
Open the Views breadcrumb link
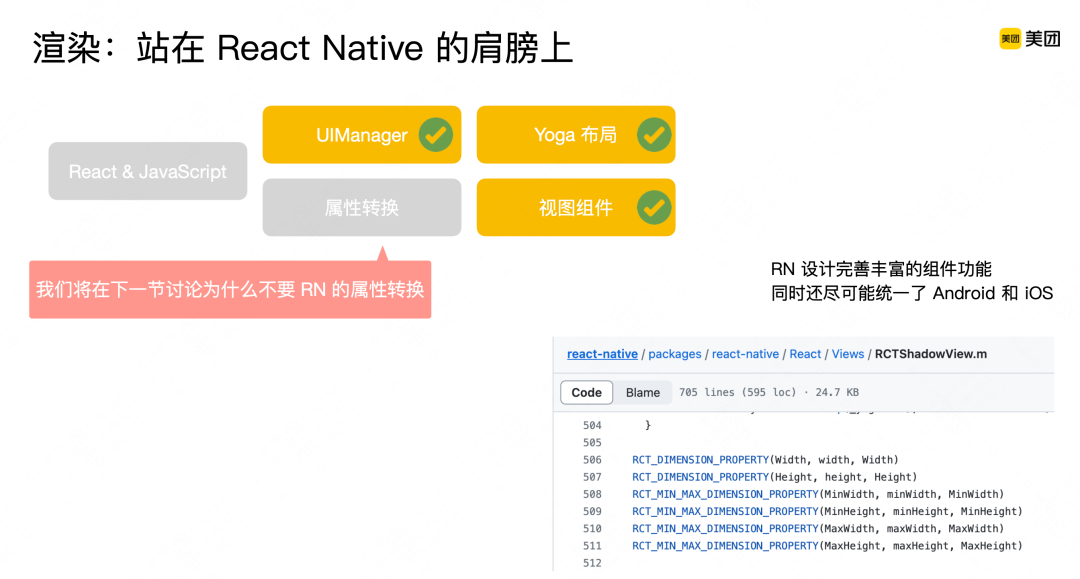pyautogui.click(x=848, y=354)
